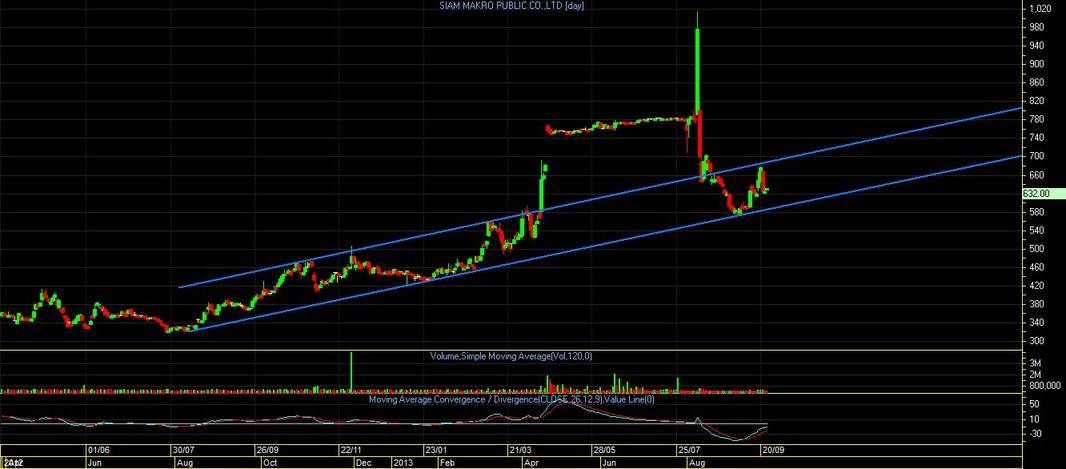Click the 800,000 volume axis label
The image size is (1066, 469).
pyautogui.click(x=1044, y=385)
